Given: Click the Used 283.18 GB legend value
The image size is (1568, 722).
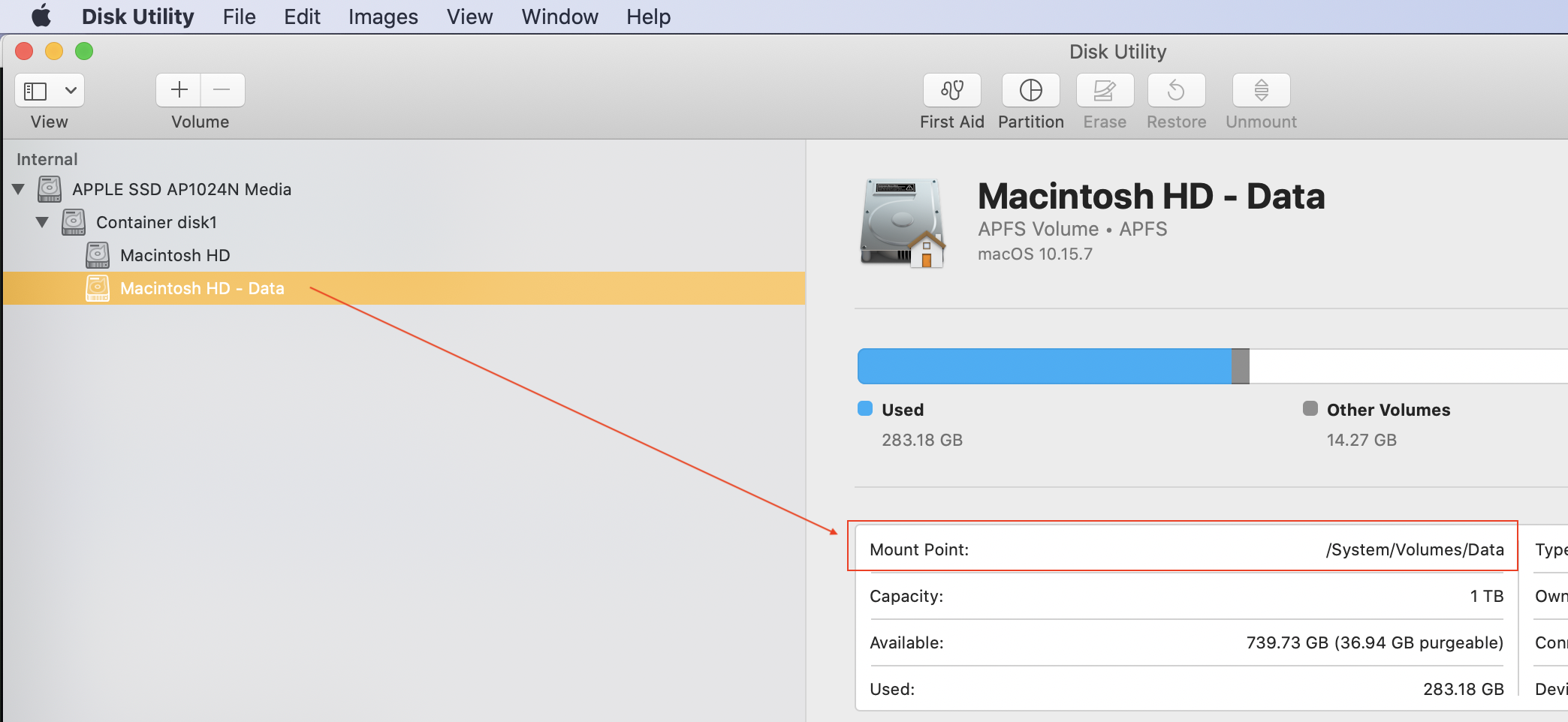Looking at the screenshot, I should coord(922,440).
